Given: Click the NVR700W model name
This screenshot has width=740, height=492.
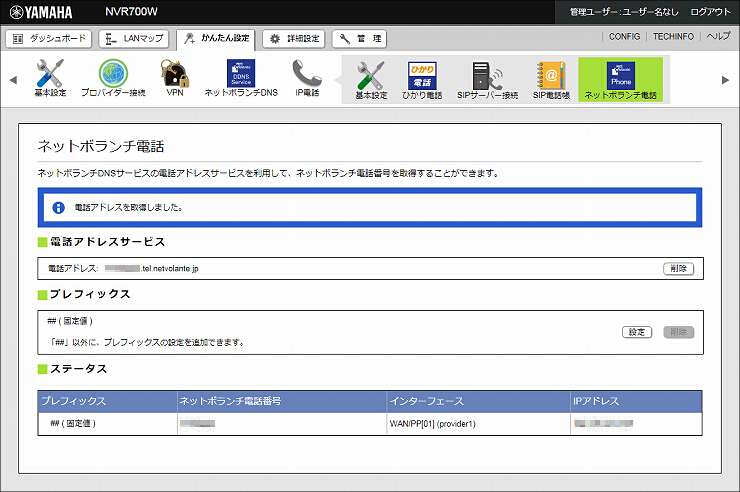Looking at the screenshot, I should [x=131, y=12].
